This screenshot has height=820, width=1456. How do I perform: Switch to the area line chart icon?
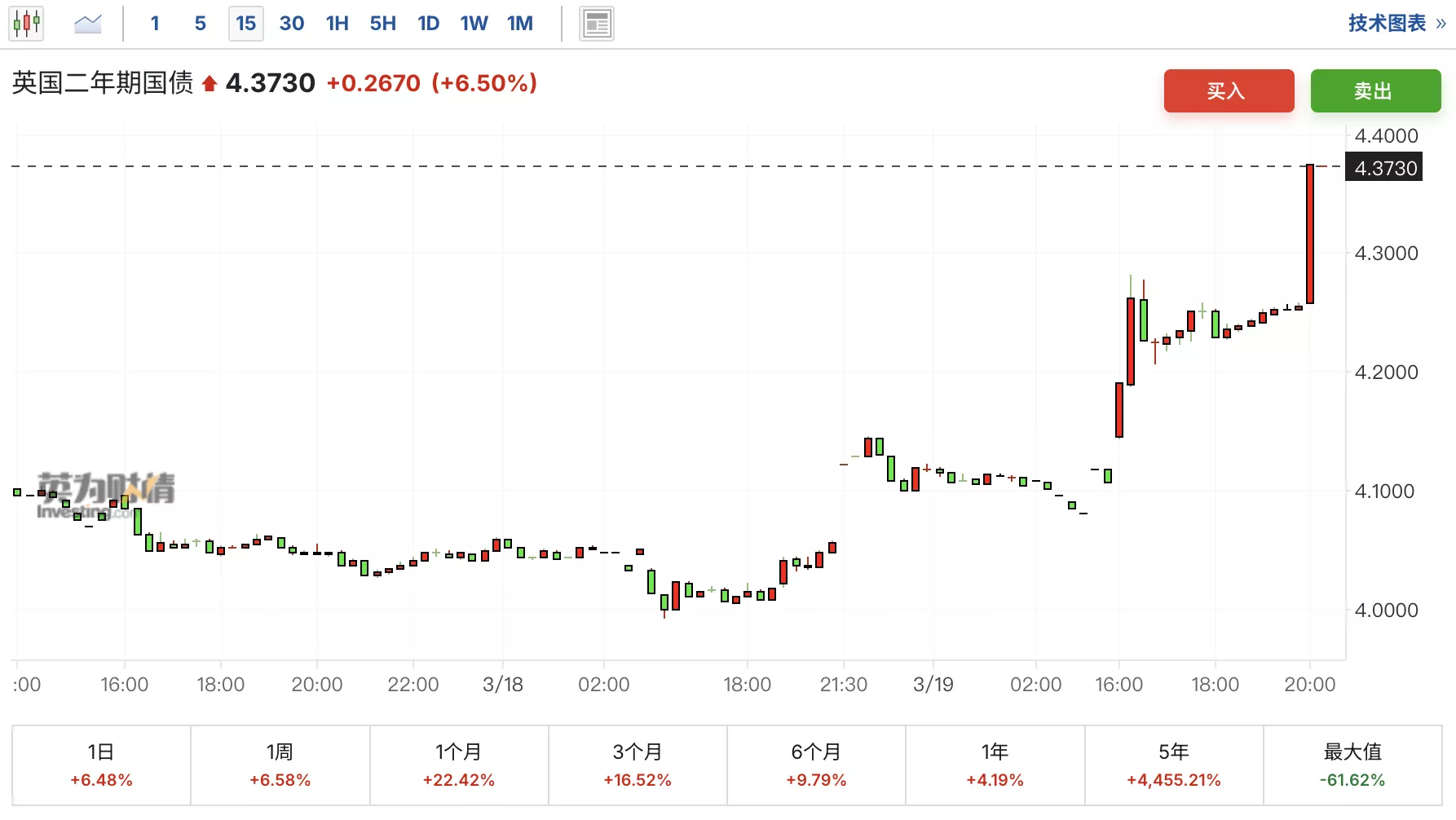pos(87,24)
